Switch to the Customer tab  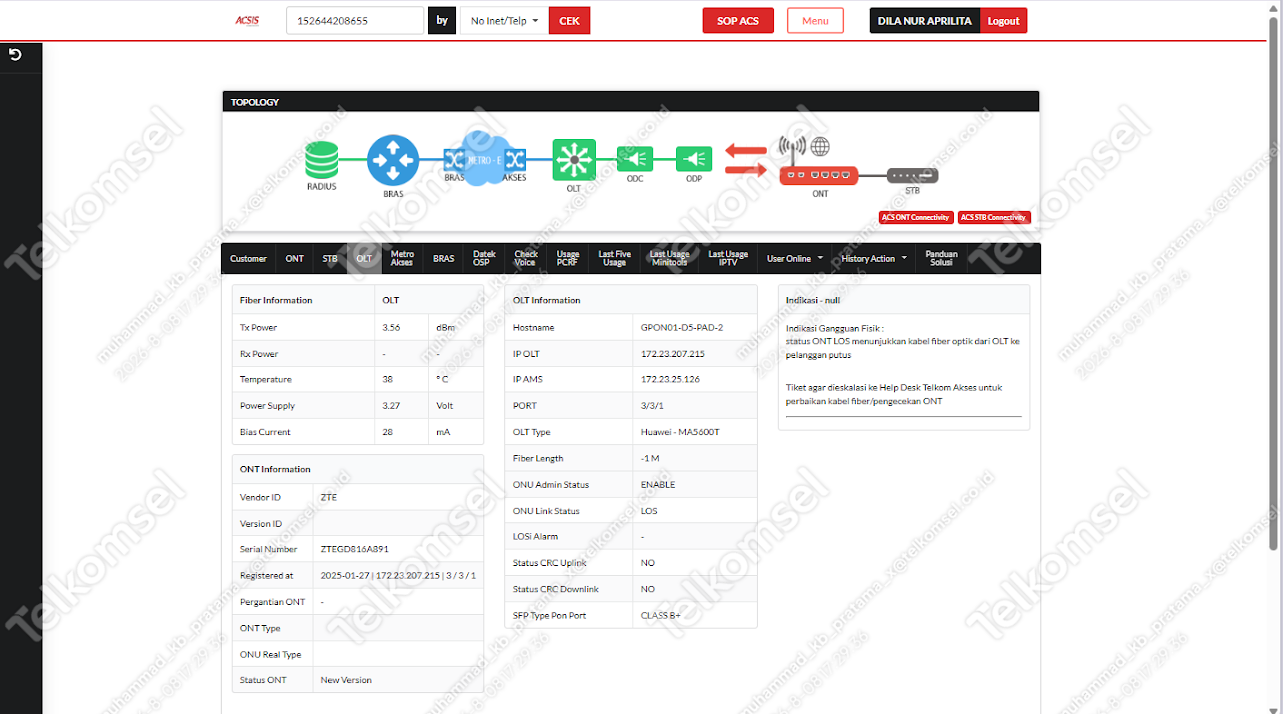[248, 258]
